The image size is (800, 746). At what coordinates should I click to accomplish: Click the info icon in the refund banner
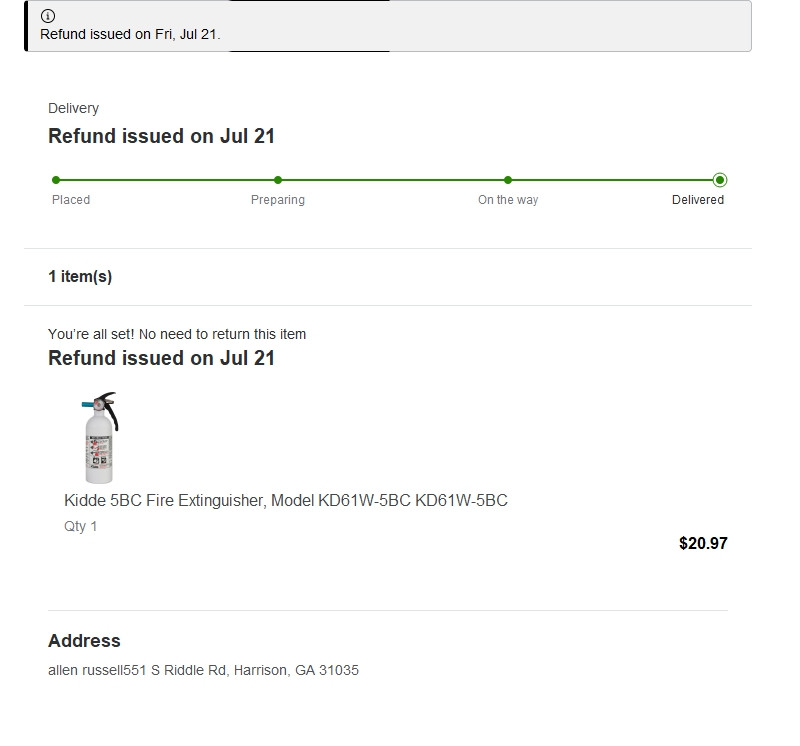(48, 16)
